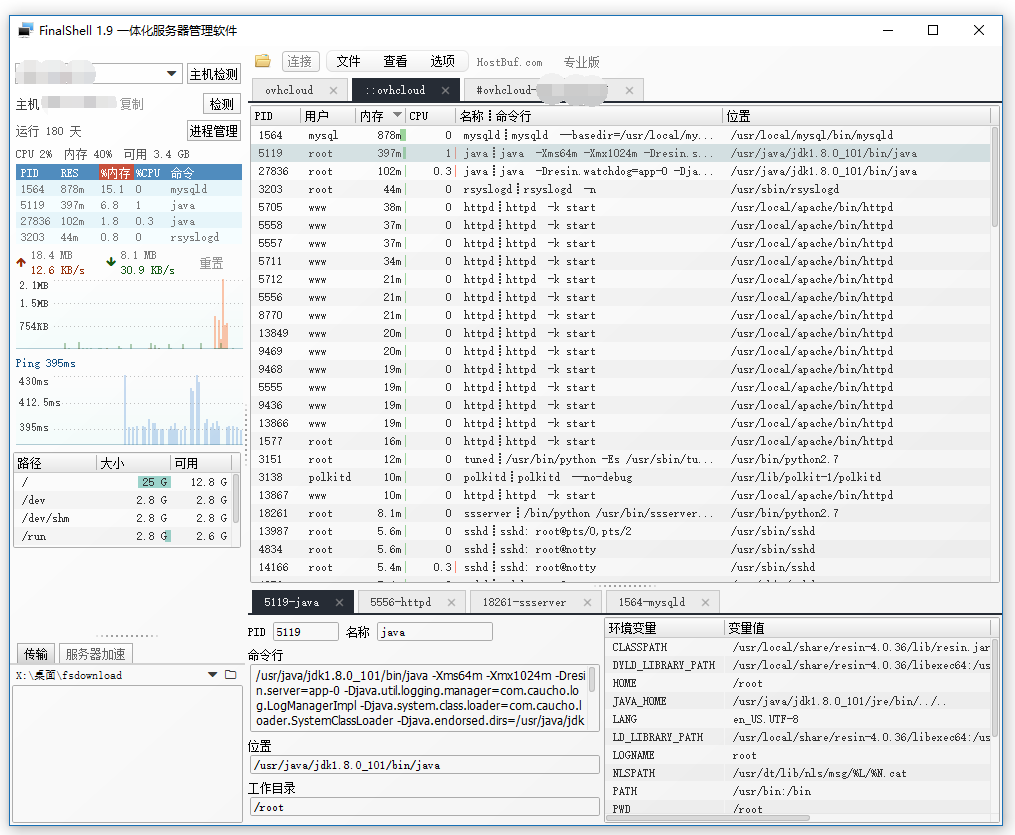Run 主机检测 host check
Image resolution: width=1015 pixels, height=835 pixels.
(x=213, y=73)
